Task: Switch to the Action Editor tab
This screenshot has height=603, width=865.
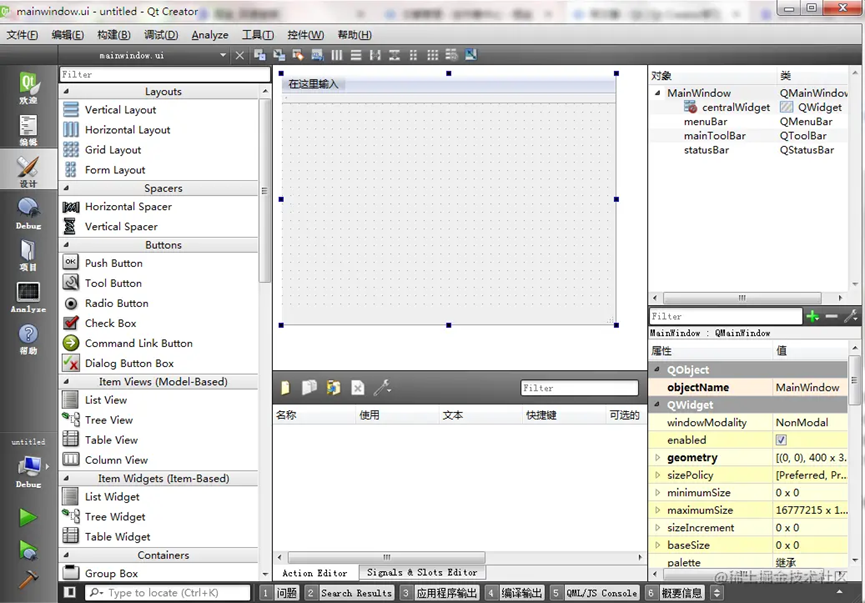Action: coord(315,573)
